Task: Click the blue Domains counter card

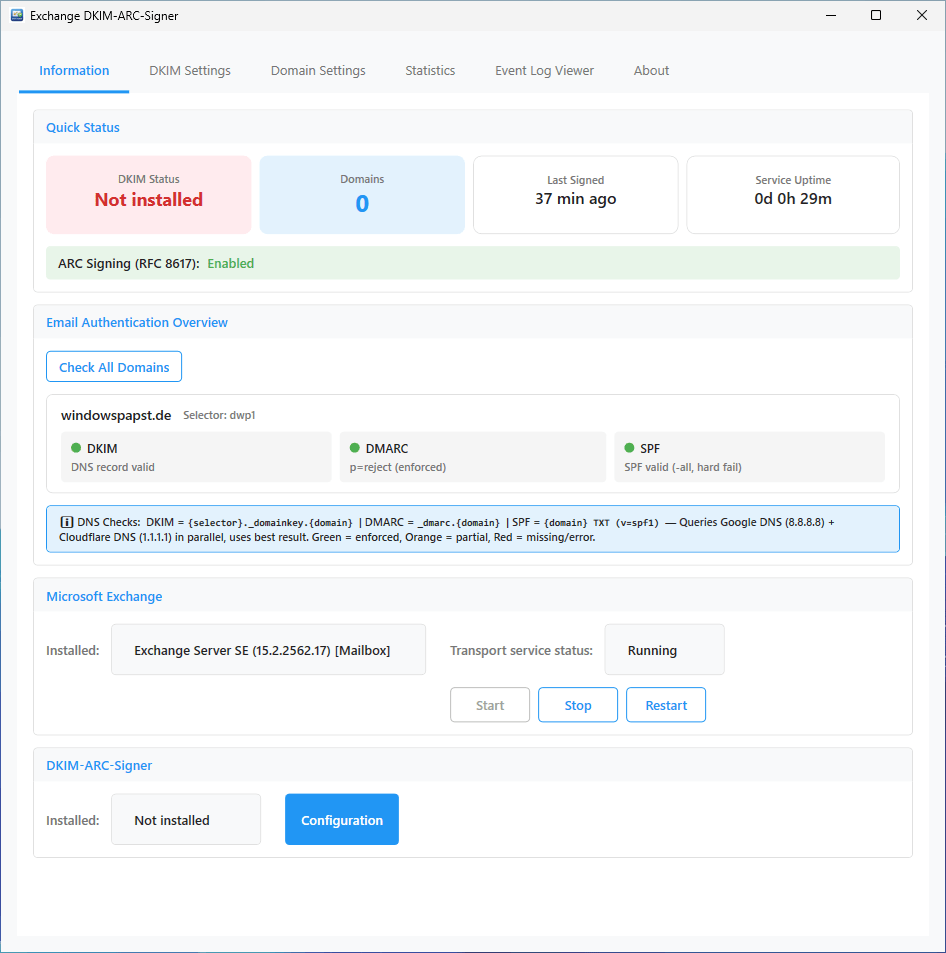Action: click(362, 194)
